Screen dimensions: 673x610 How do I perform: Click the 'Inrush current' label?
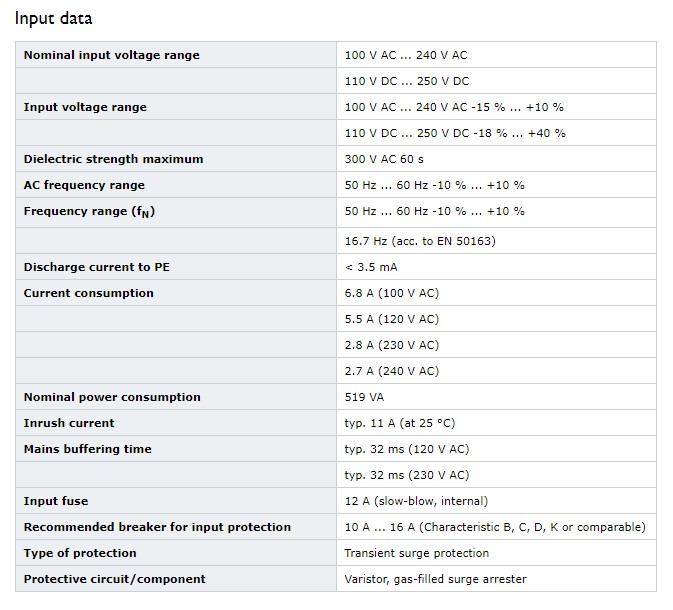point(69,423)
